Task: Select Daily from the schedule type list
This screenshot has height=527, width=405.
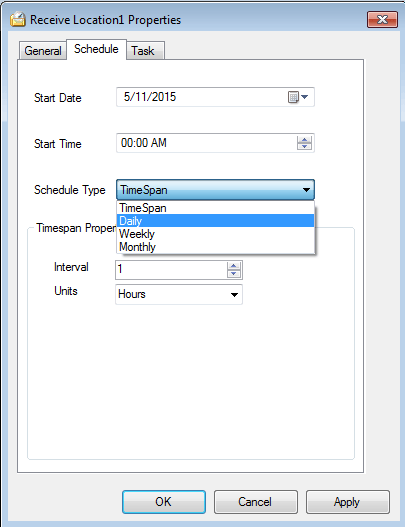Action: pos(215,221)
